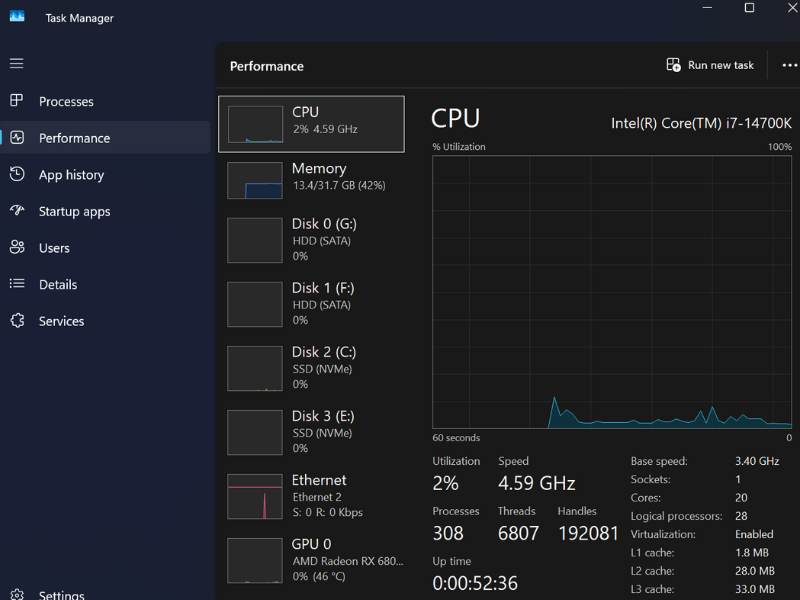Select GPU 0 AMD Radeon entry
This screenshot has height=600, width=800.
pos(311,560)
